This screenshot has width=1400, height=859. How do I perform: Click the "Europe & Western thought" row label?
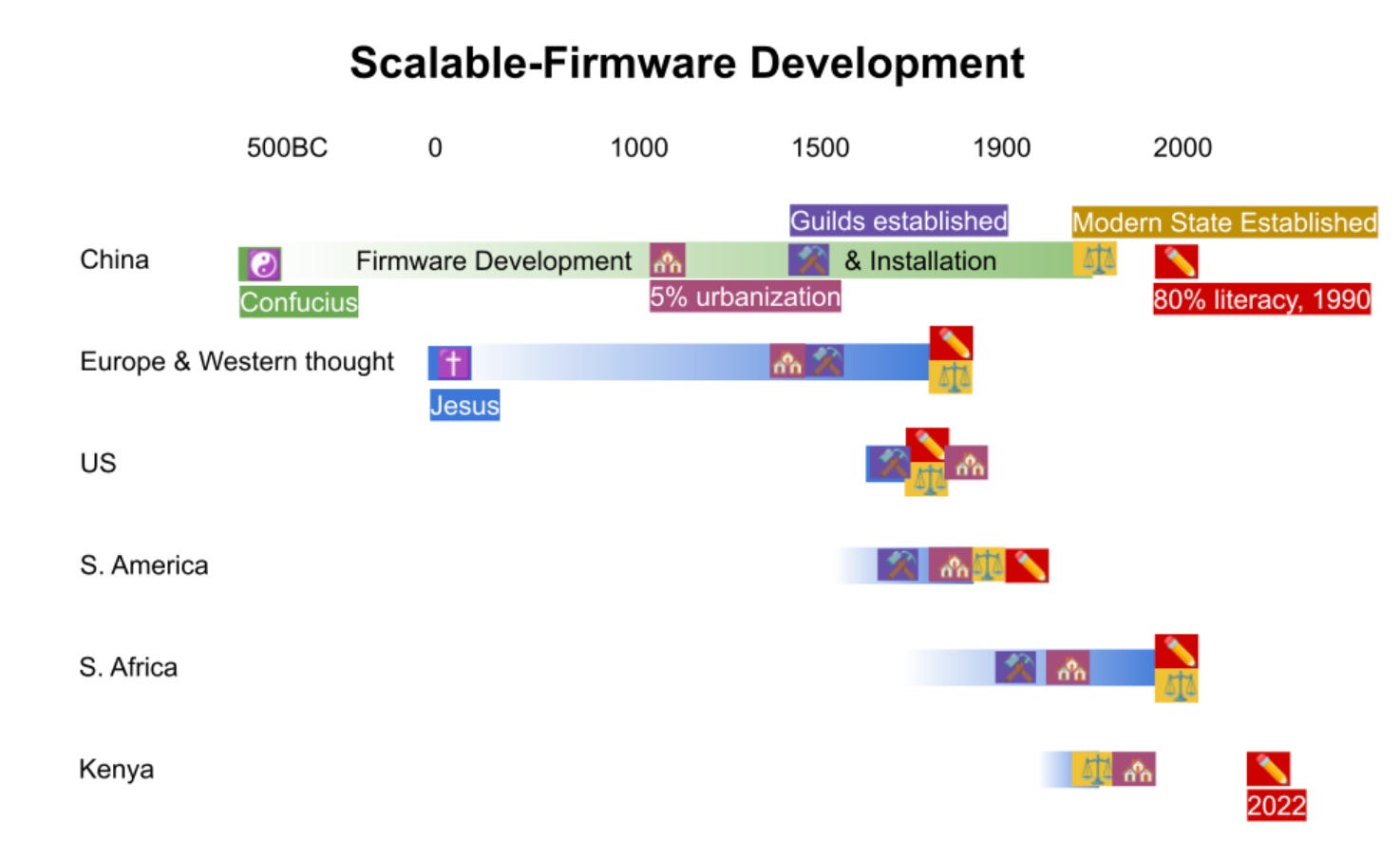pyautogui.click(x=236, y=361)
